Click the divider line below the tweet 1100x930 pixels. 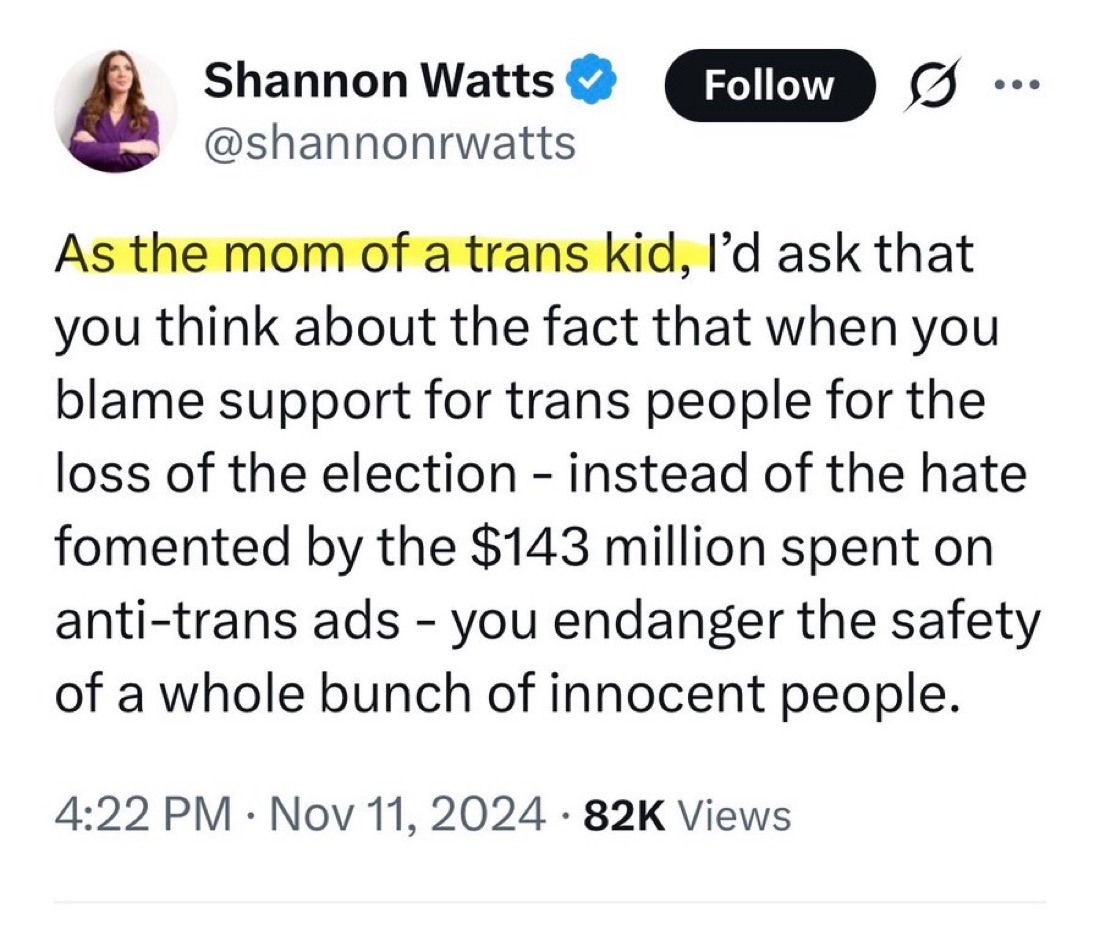pos(550,902)
